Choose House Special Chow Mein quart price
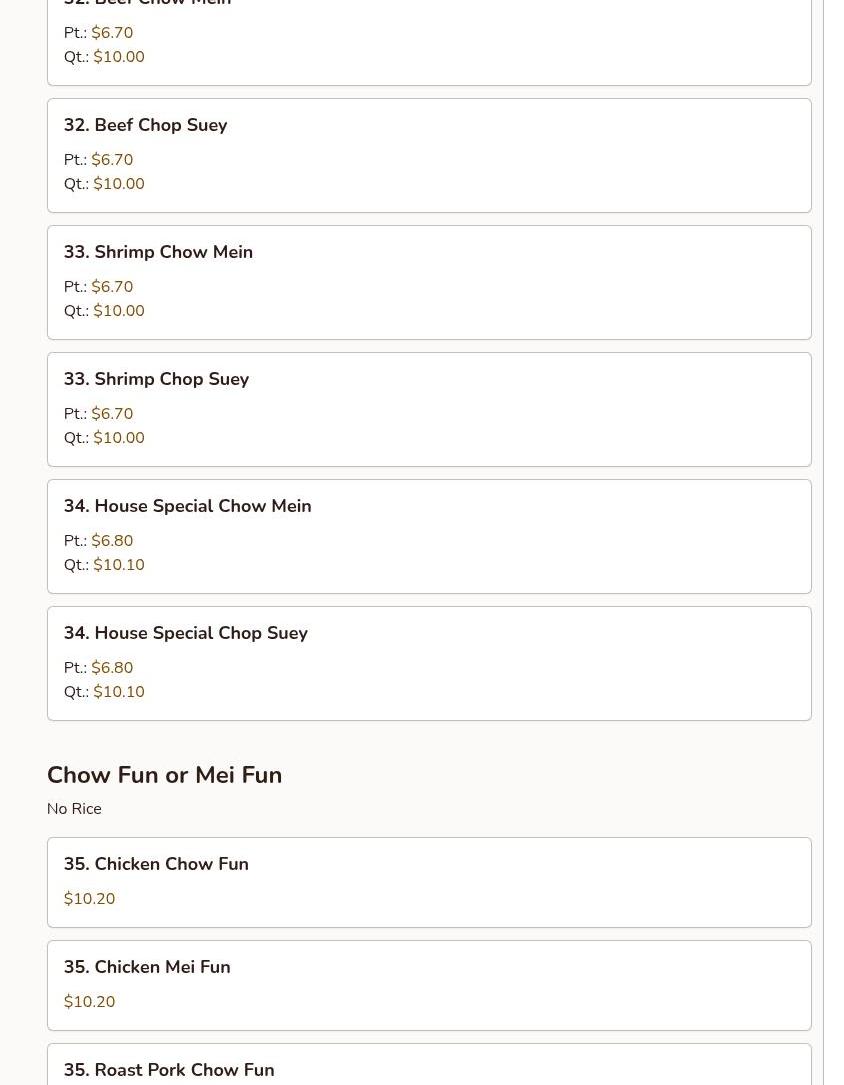Viewport: 844px width, 1085px height. tap(118, 565)
